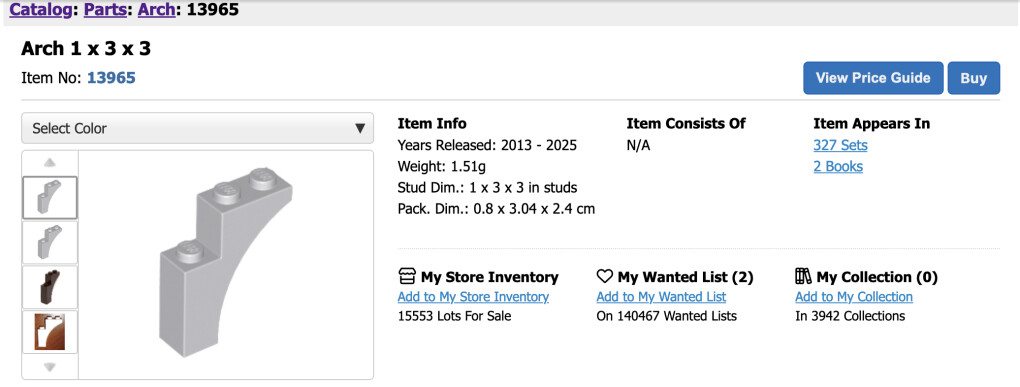Click the up arrow above the thumbnails
1020x387 pixels.
tap(50, 163)
